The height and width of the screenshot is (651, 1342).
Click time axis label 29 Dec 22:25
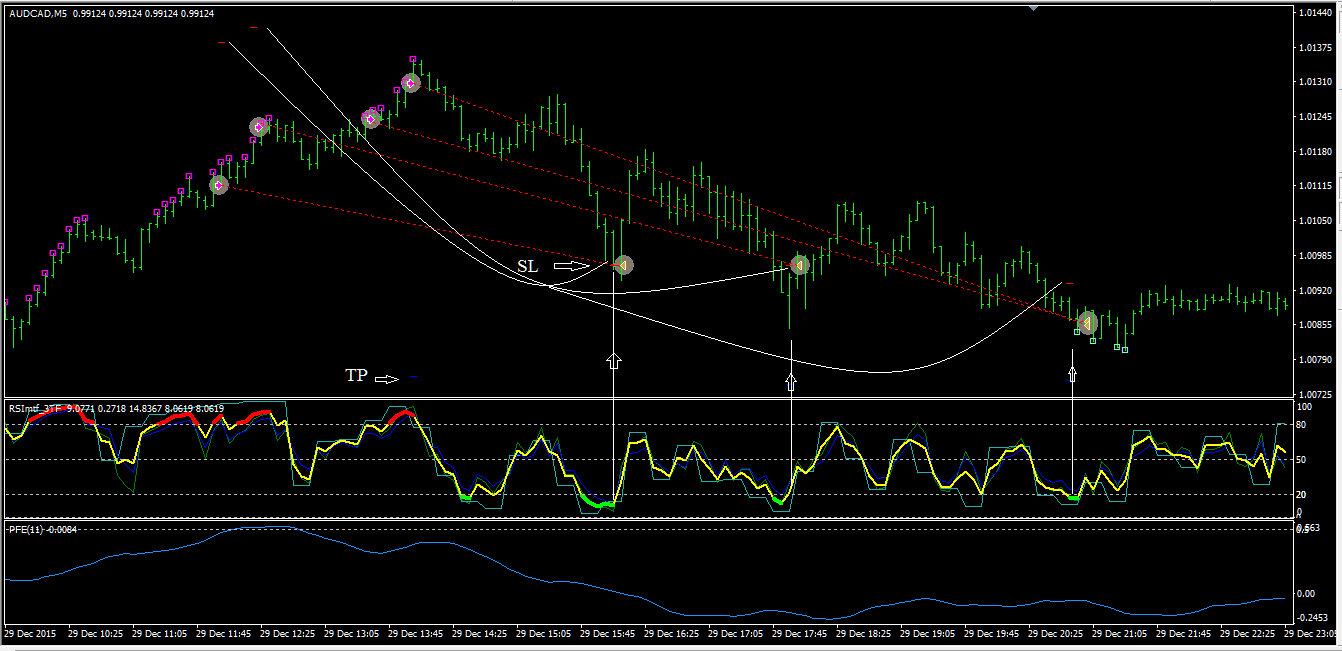pyautogui.click(x=1247, y=634)
